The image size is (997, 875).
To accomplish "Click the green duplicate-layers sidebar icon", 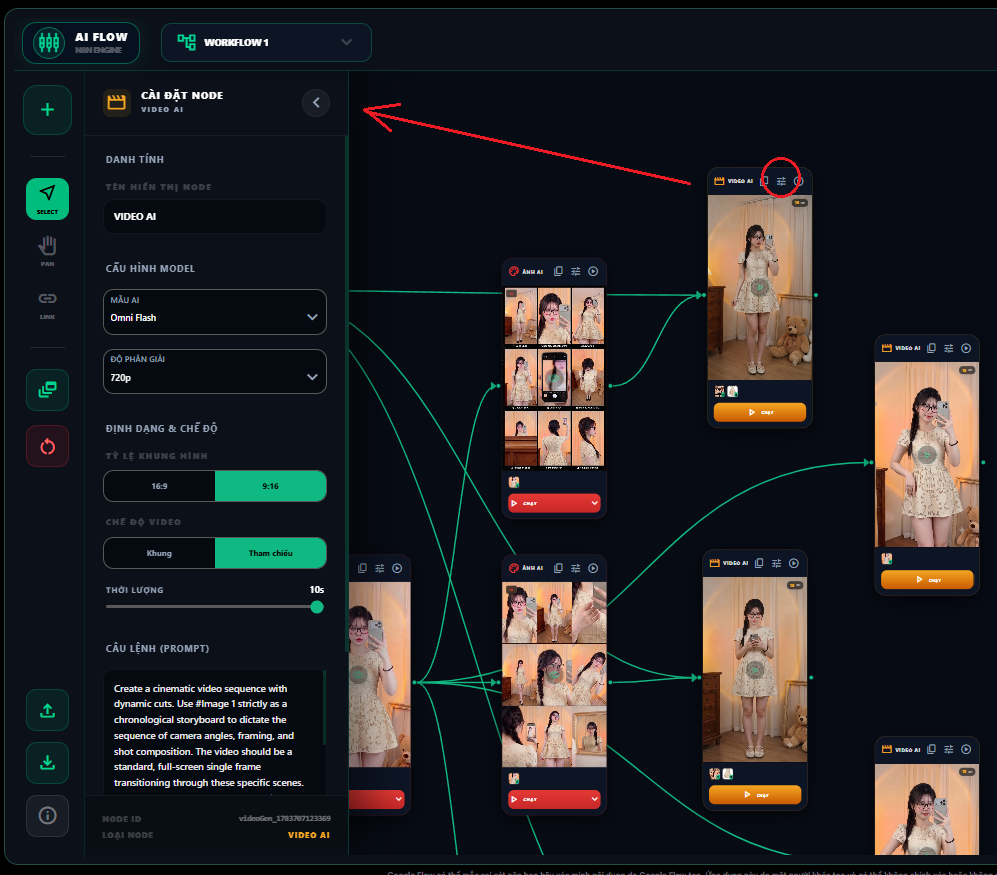I will pyautogui.click(x=47, y=389).
